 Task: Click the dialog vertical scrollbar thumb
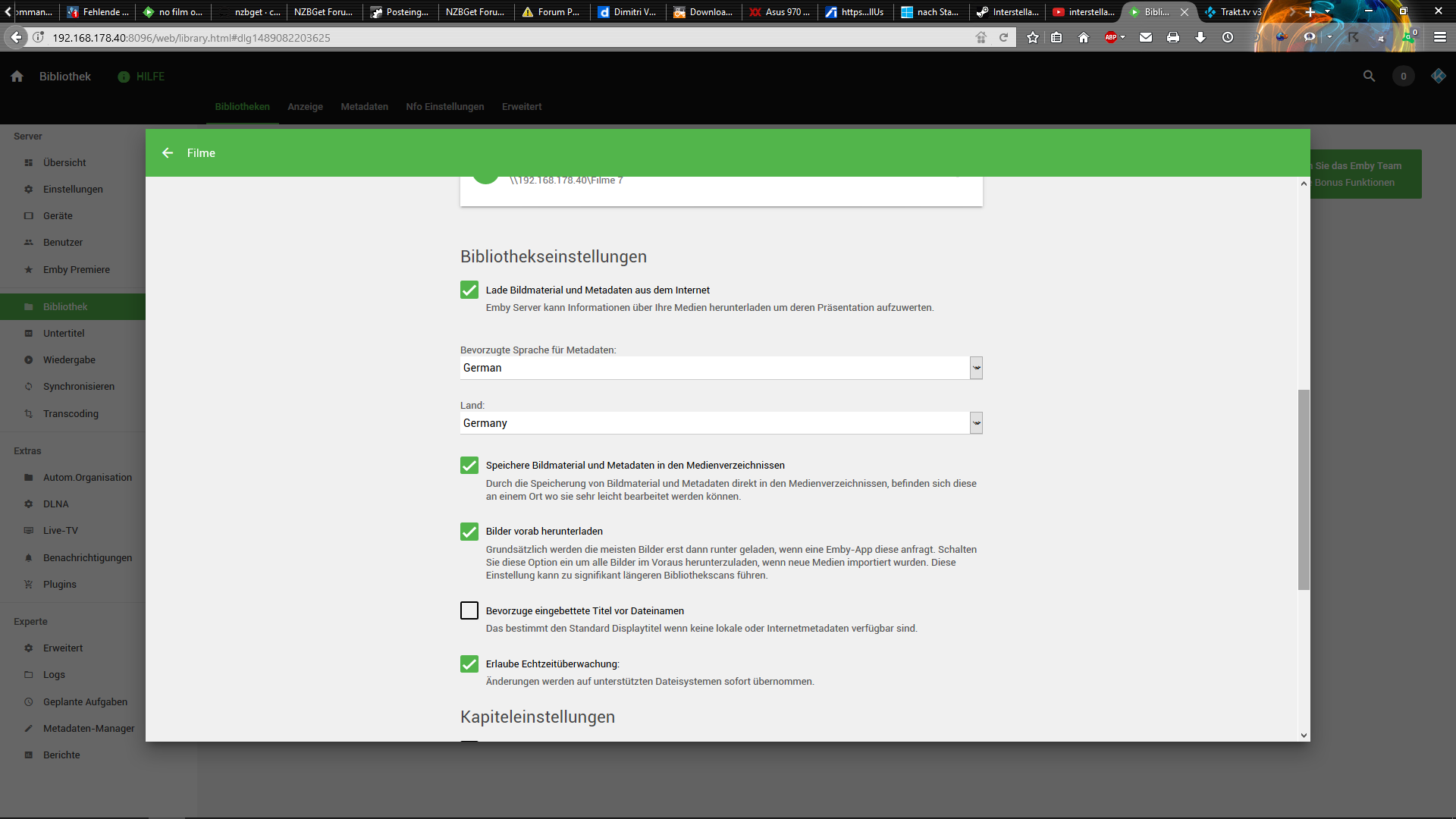(1304, 490)
